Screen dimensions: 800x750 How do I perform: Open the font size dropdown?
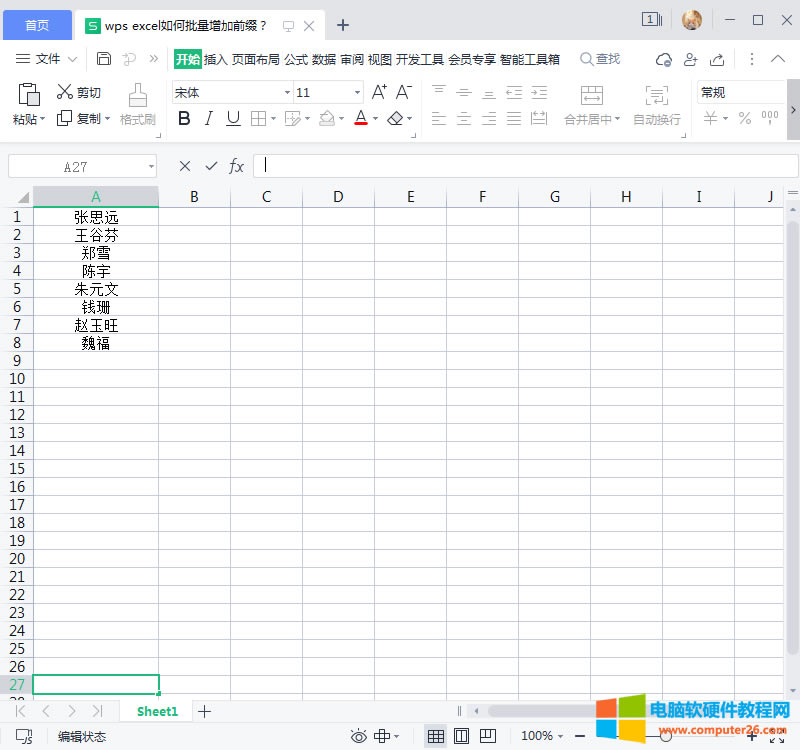357,91
